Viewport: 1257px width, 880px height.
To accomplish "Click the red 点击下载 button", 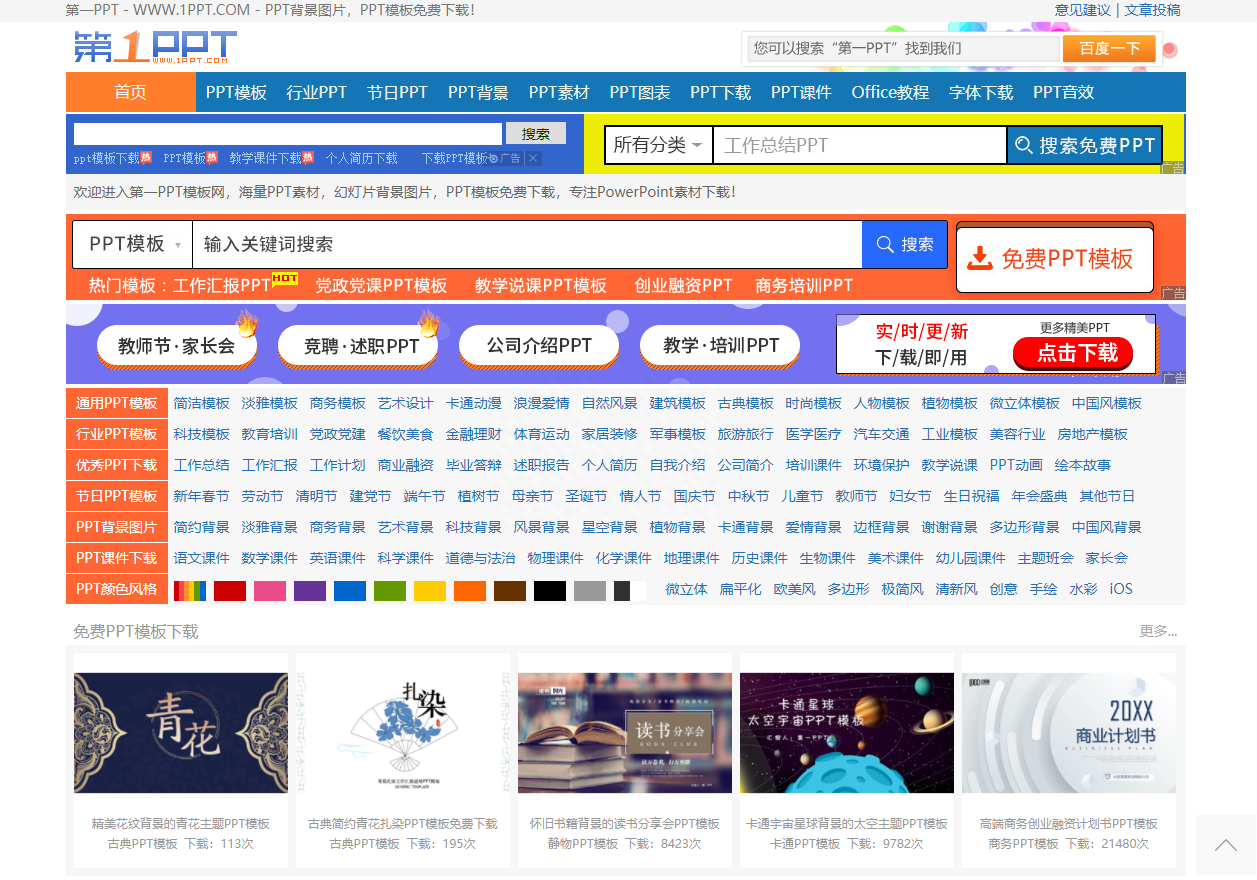I will 1073,353.
